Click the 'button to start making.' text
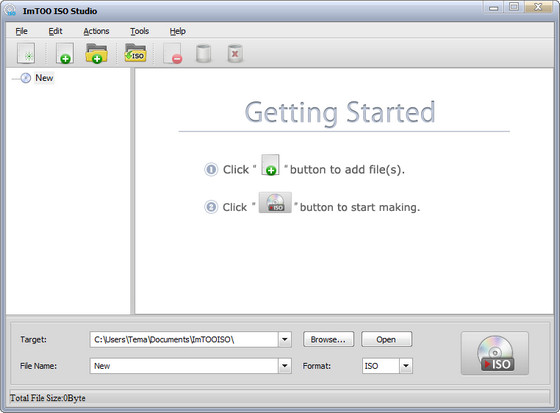Screen dimensions: 560x413 coord(360,207)
